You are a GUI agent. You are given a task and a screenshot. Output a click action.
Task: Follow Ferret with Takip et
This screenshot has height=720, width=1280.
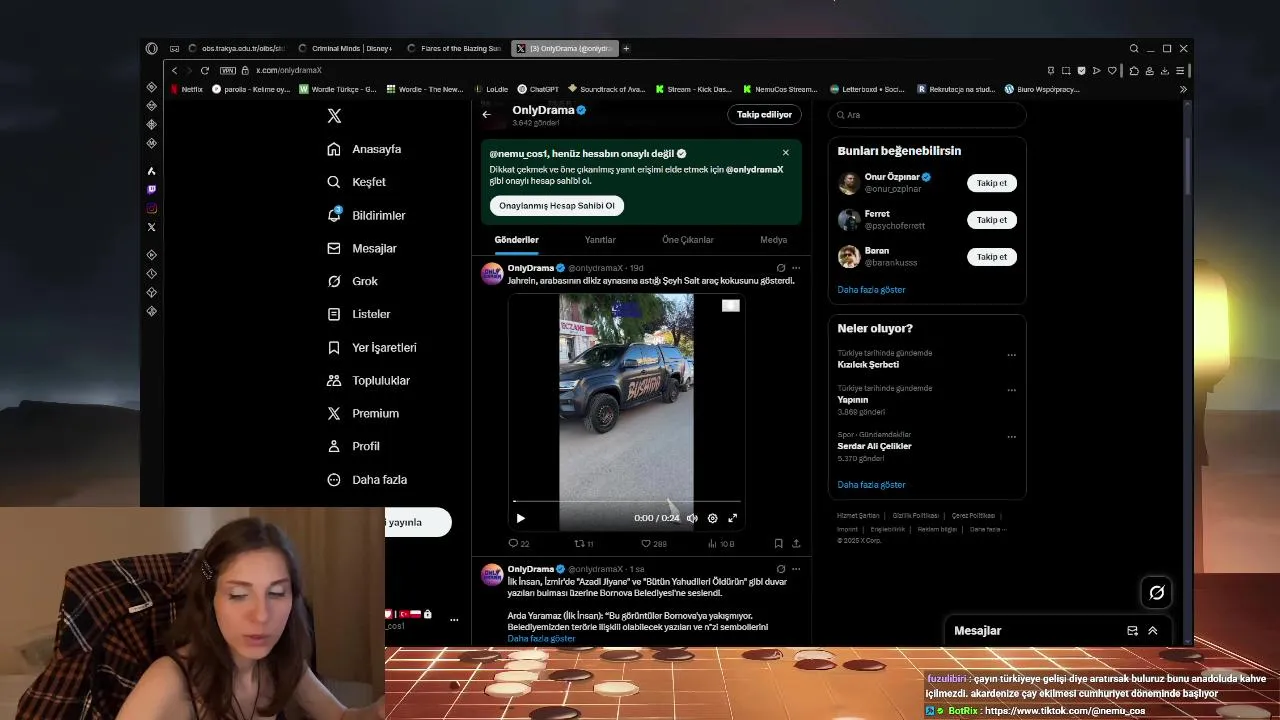[991, 220]
